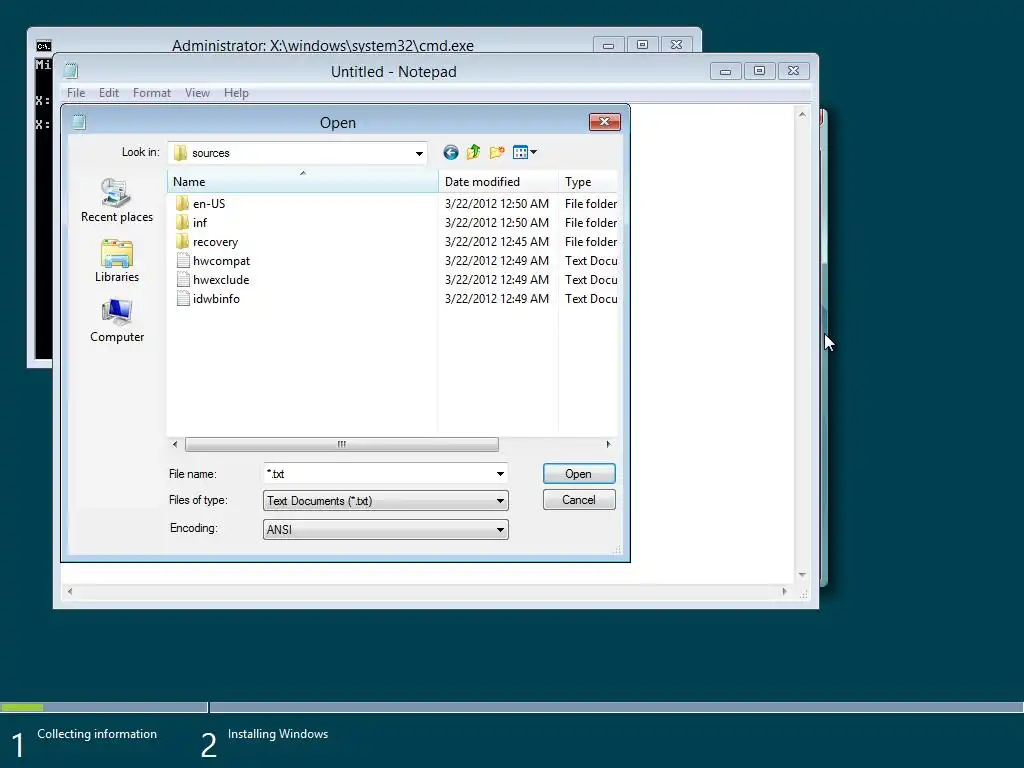Click file list scroll right arrow
1024x768 pixels.
coord(608,444)
